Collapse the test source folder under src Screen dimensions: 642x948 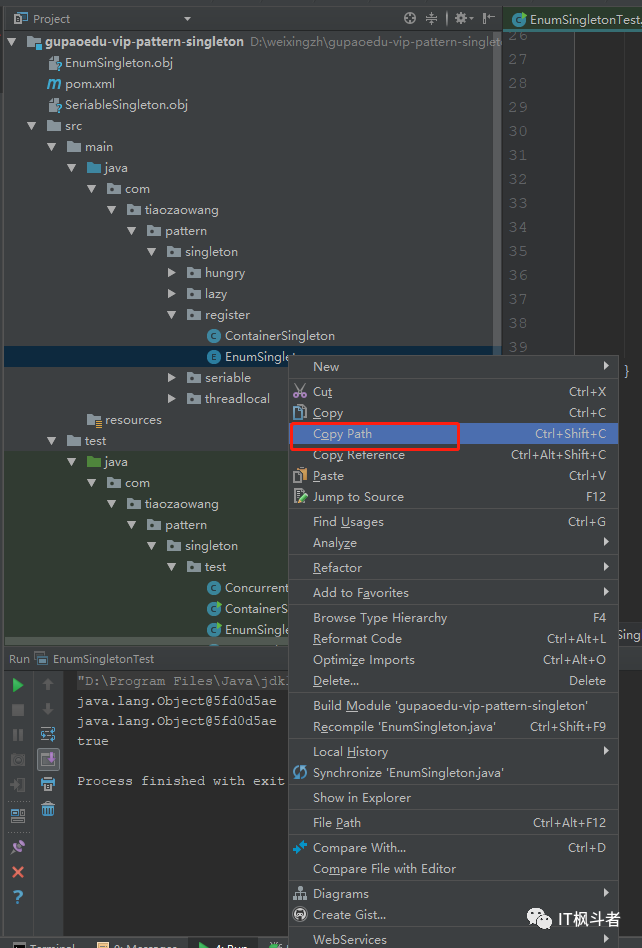pyautogui.click(x=51, y=441)
